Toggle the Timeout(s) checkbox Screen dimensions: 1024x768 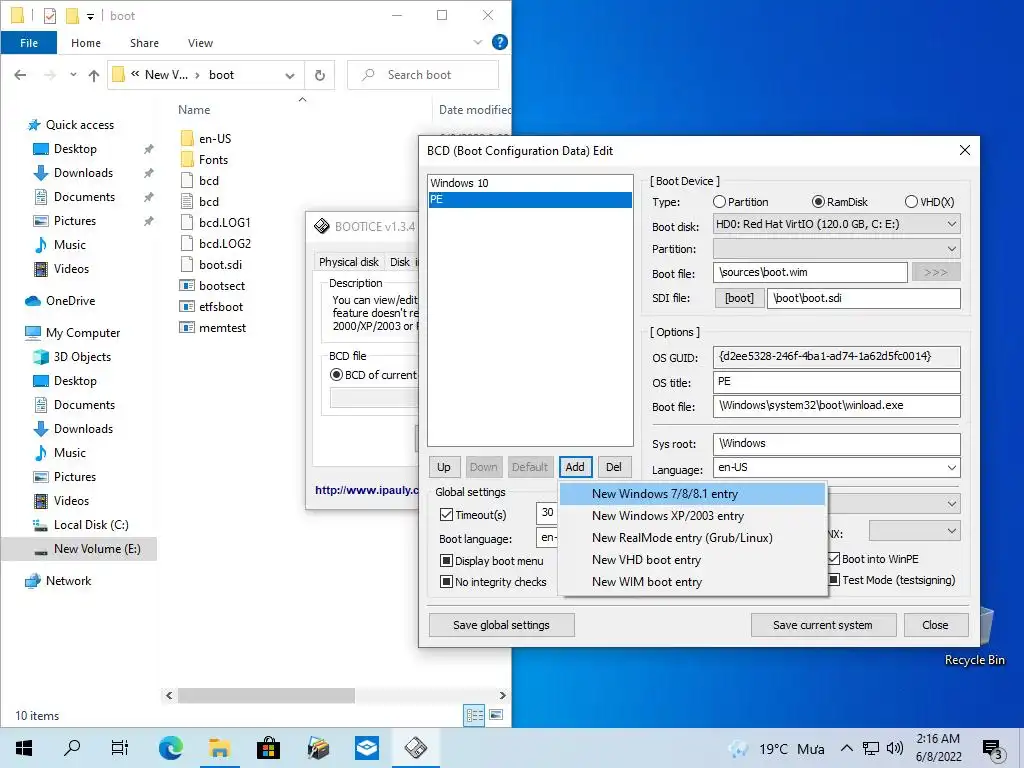[x=446, y=515]
